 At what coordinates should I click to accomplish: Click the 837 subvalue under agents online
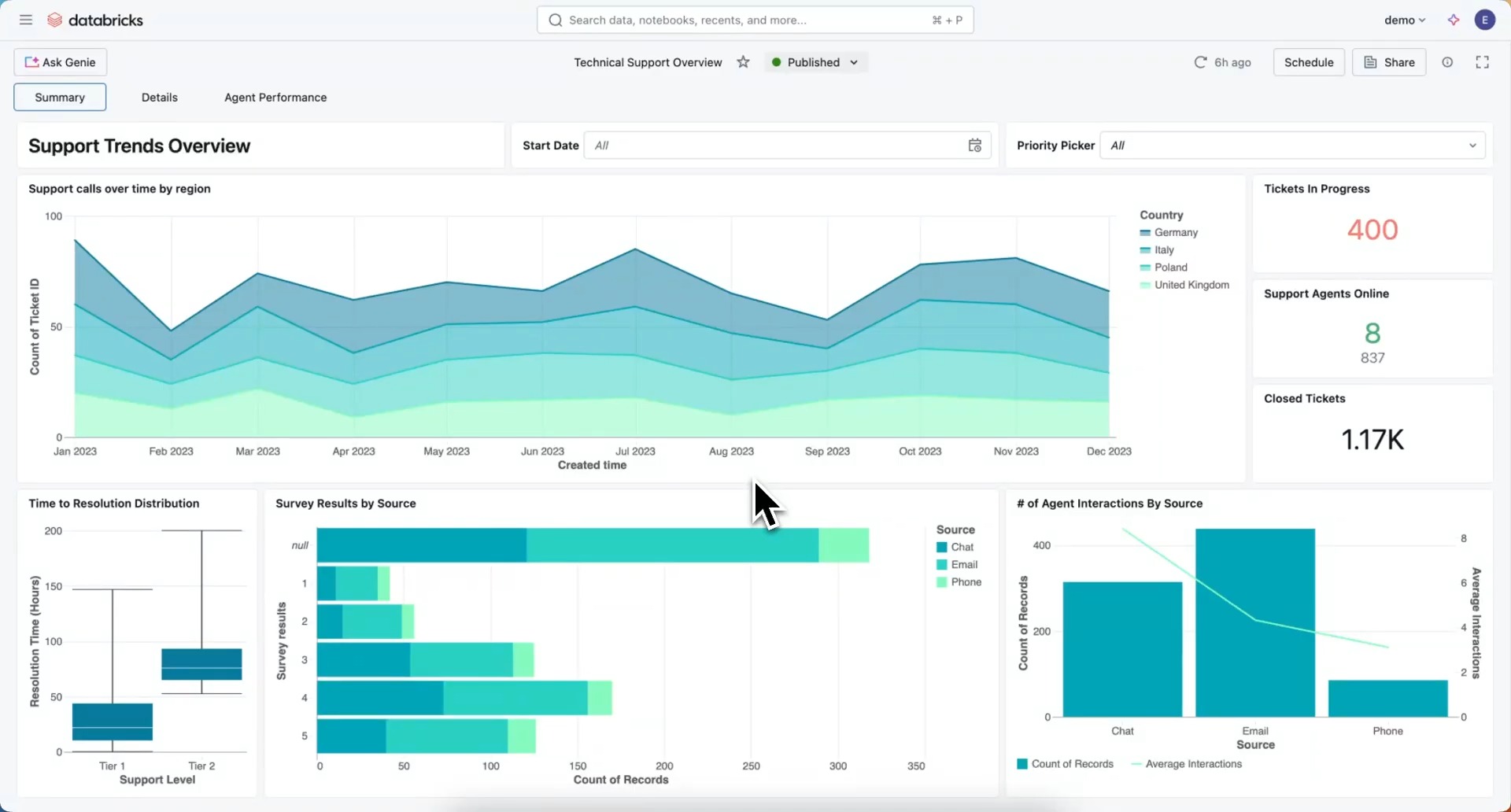pyautogui.click(x=1372, y=358)
